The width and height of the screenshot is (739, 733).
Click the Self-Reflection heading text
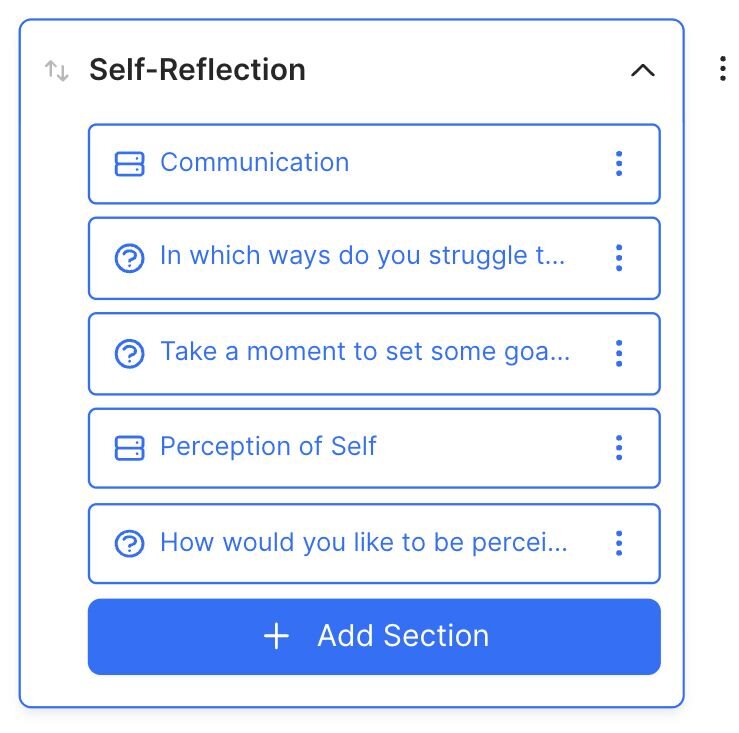click(197, 70)
